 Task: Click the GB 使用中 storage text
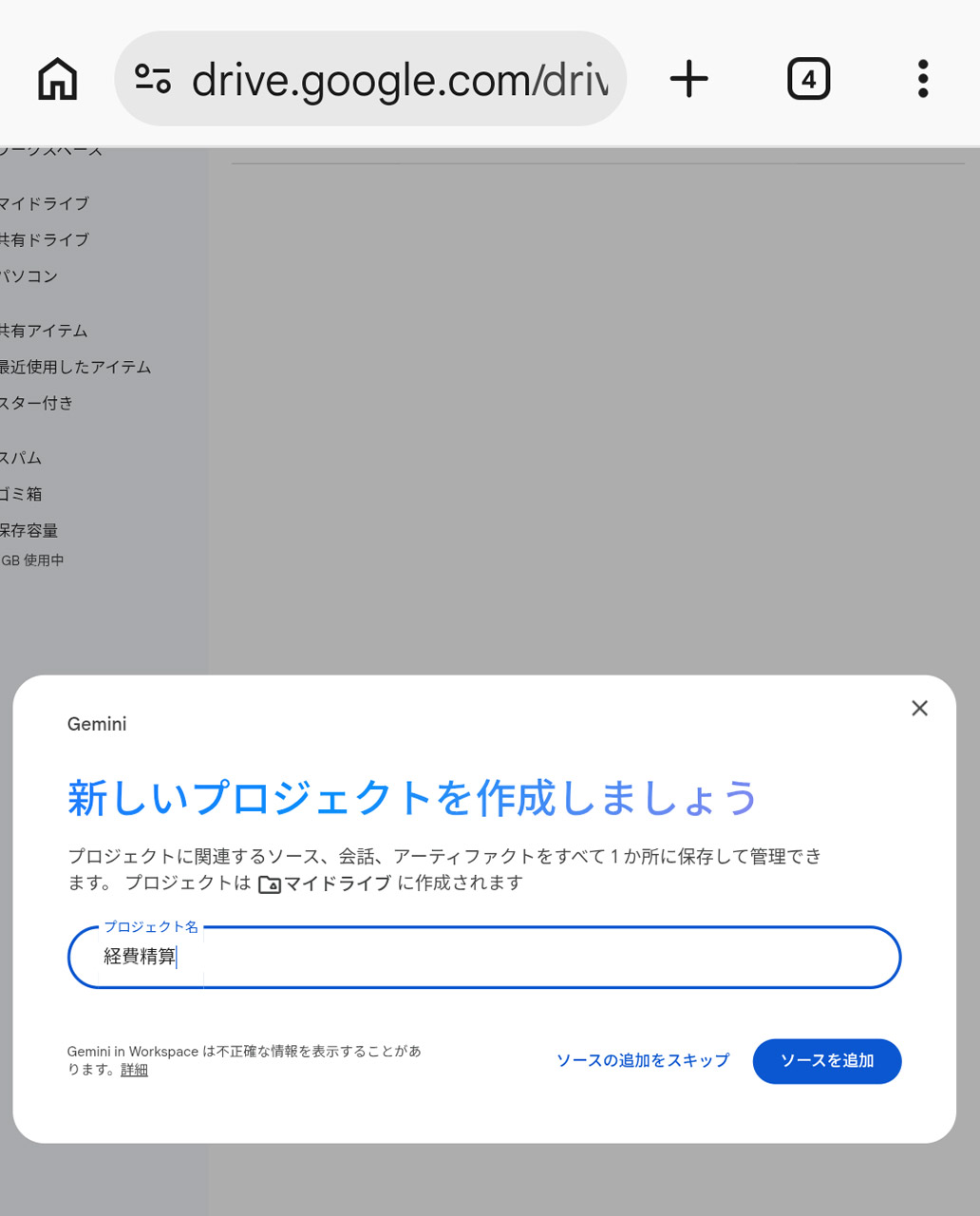click(x=32, y=560)
